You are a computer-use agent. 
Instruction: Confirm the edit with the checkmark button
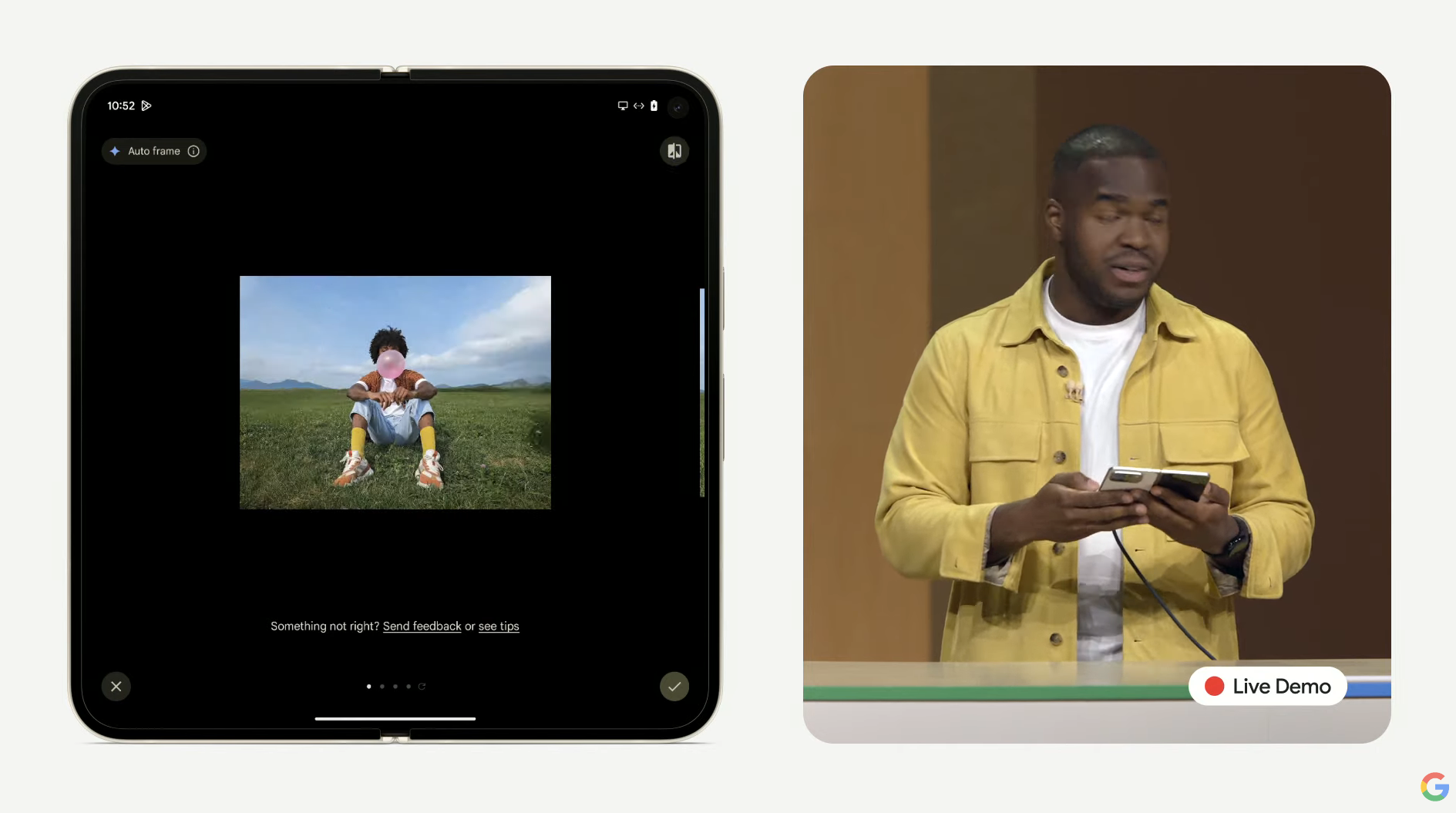pos(674,687)
